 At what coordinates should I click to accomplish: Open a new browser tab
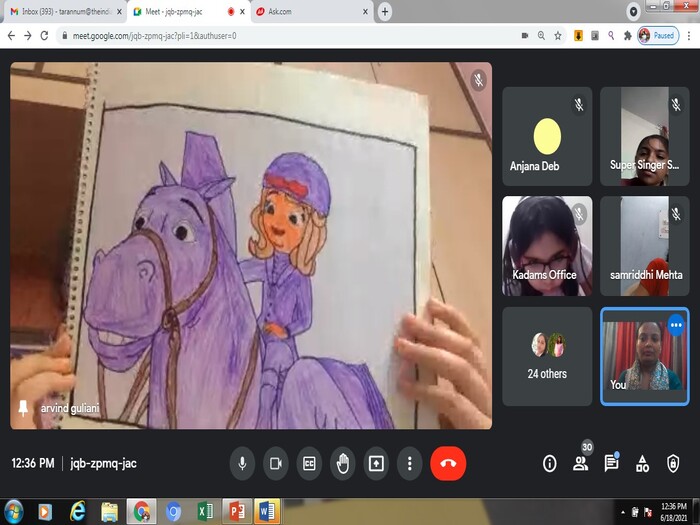[x=385, y=12]
